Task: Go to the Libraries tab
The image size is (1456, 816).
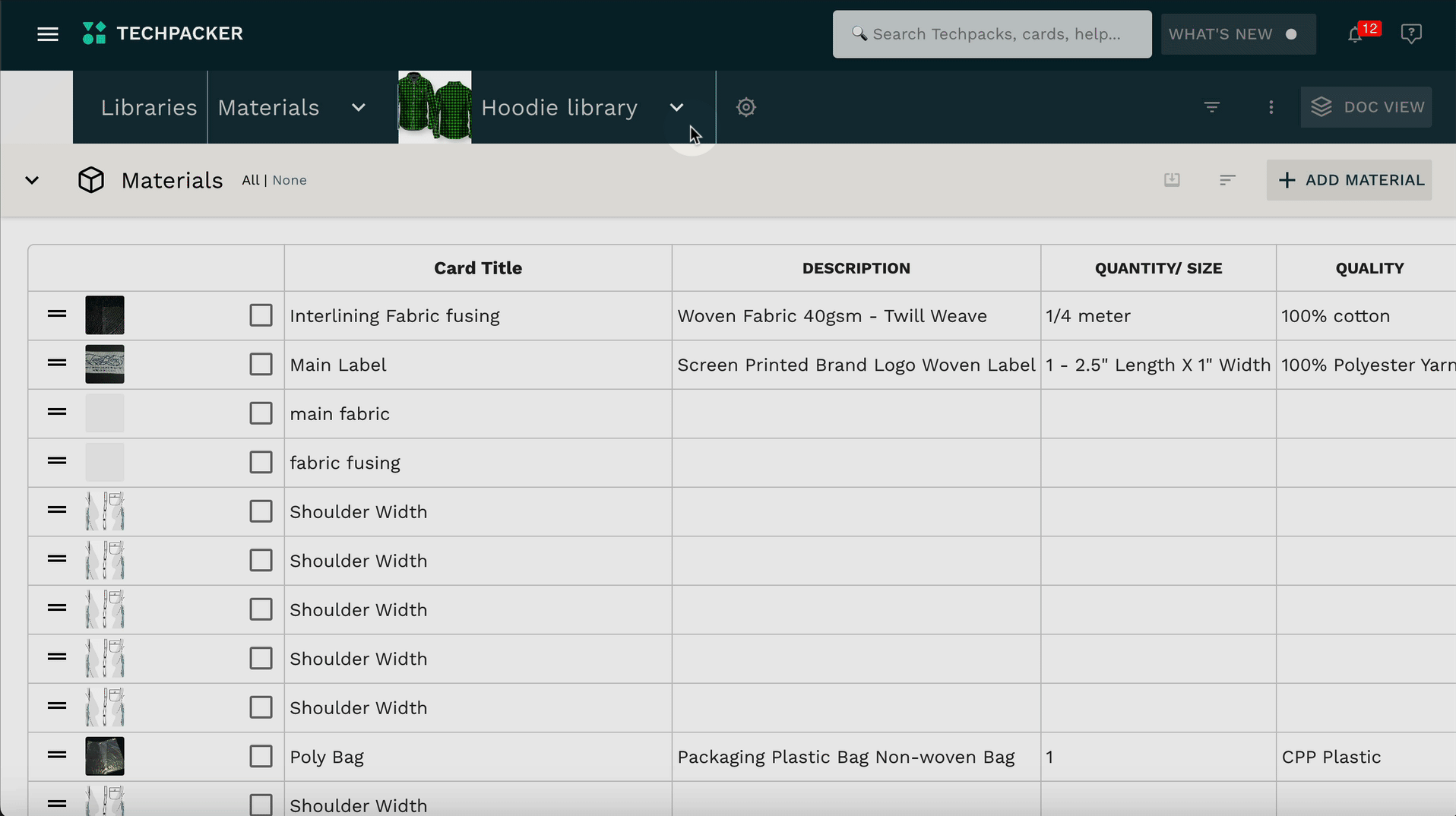Action: [149, 108]
